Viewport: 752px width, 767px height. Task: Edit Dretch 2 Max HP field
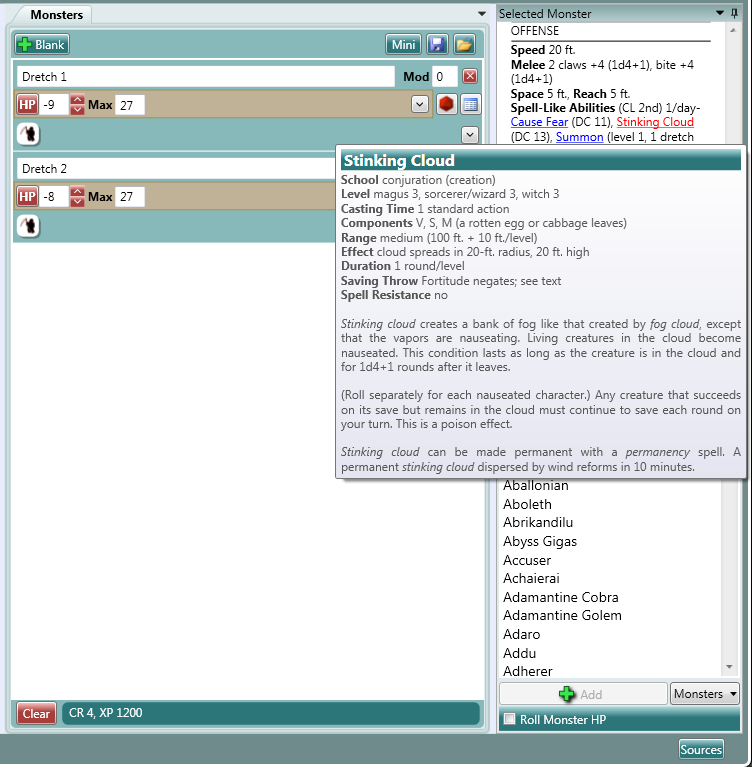[x=130, y=197]
